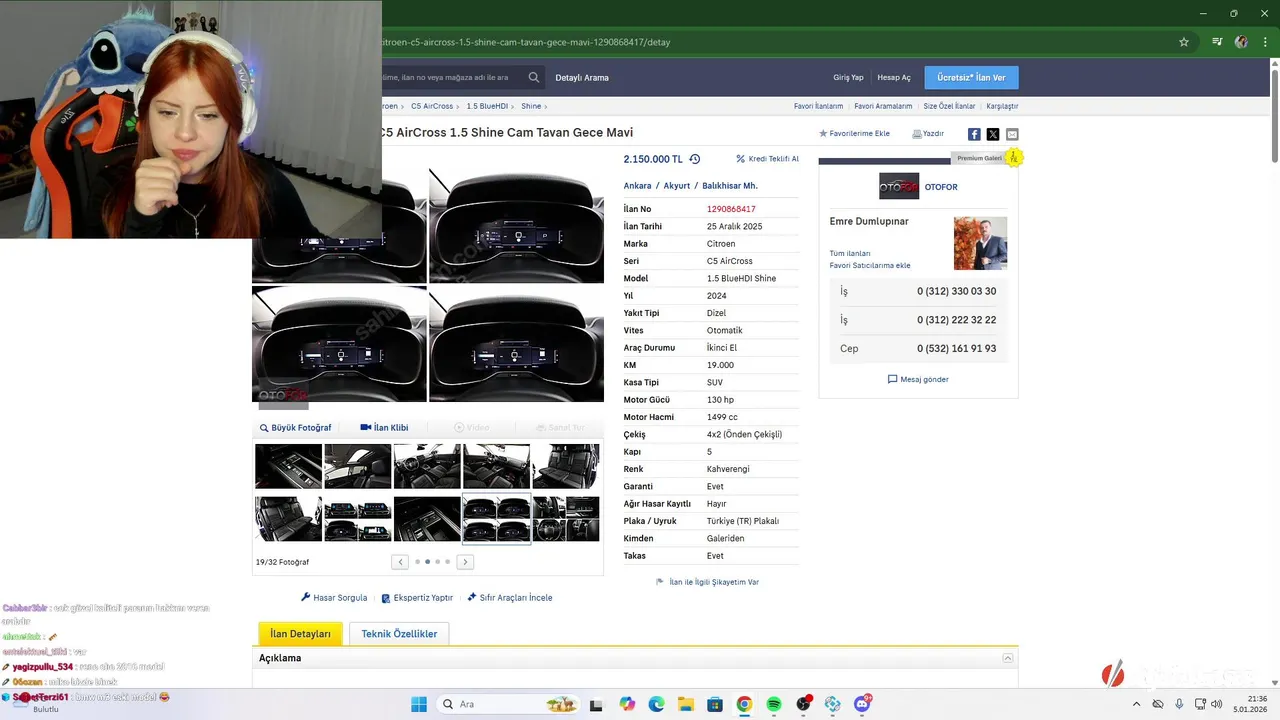Click the price history clock icon
The image size is (1280, 720).
[695, 159]
